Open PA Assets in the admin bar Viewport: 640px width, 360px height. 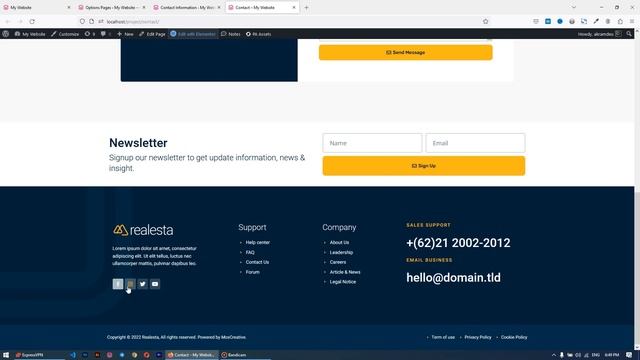258,34
